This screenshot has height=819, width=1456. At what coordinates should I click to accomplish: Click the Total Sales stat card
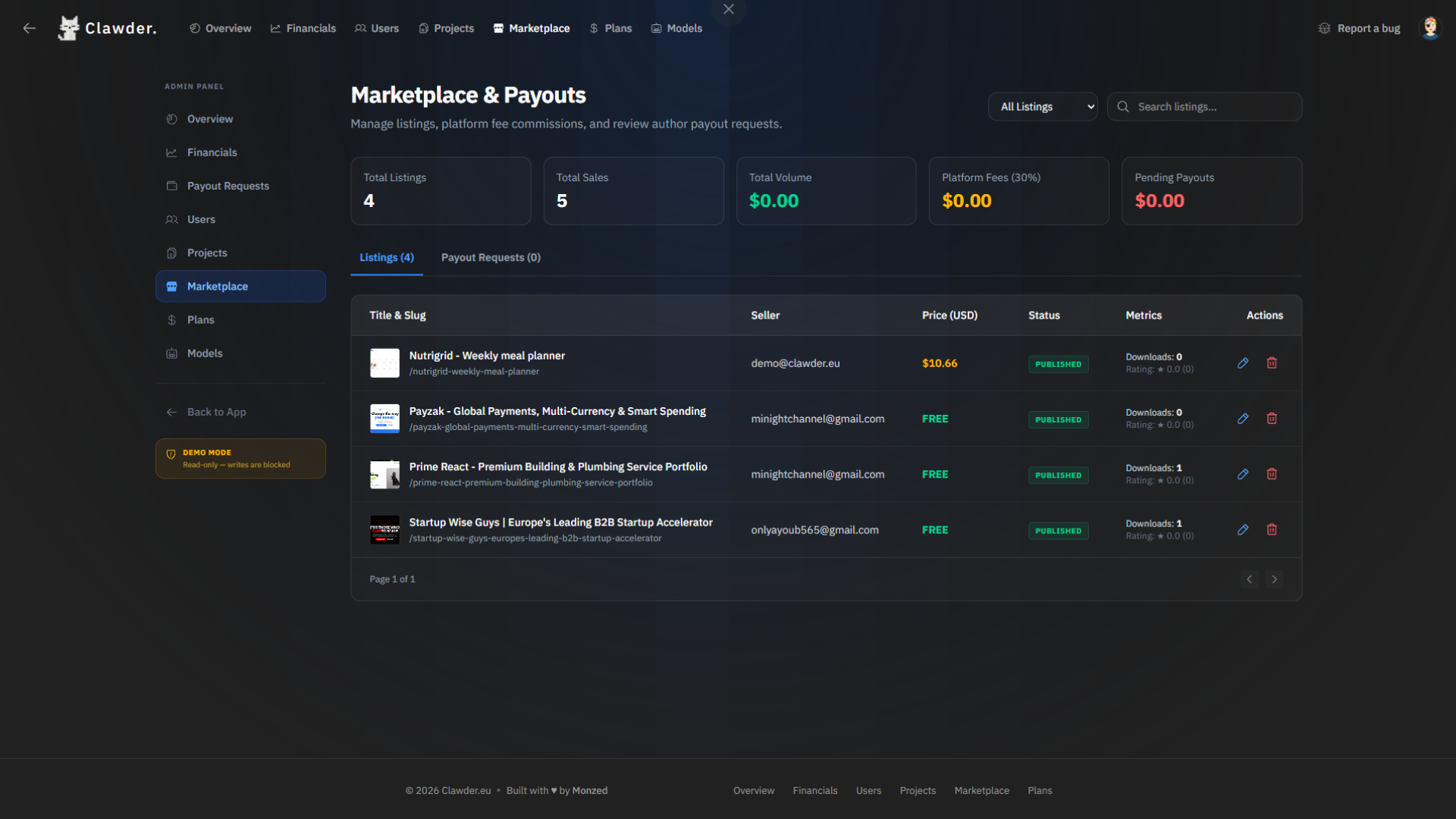tap(633, 191)
